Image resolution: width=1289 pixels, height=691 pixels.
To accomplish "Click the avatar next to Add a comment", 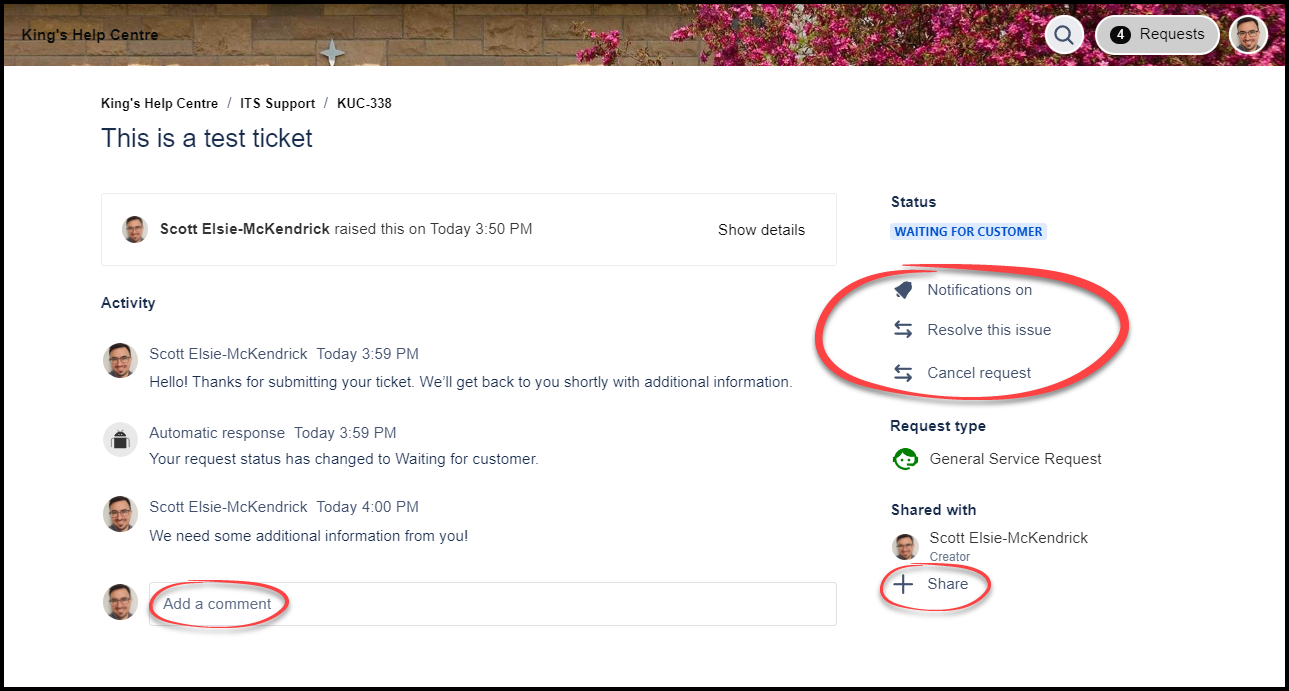I will click(120, 602).
